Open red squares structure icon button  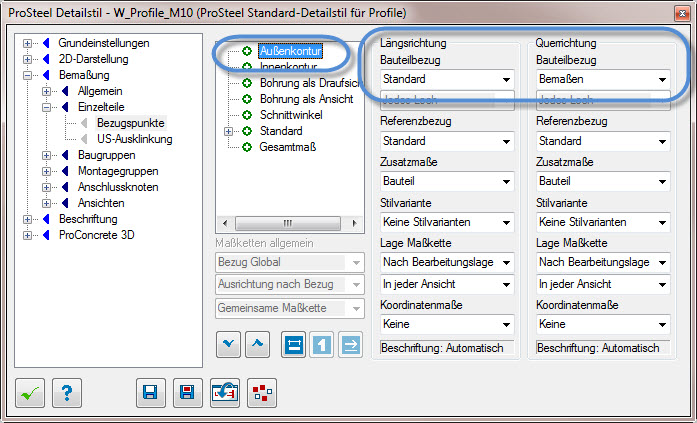[x=262, y=393]
